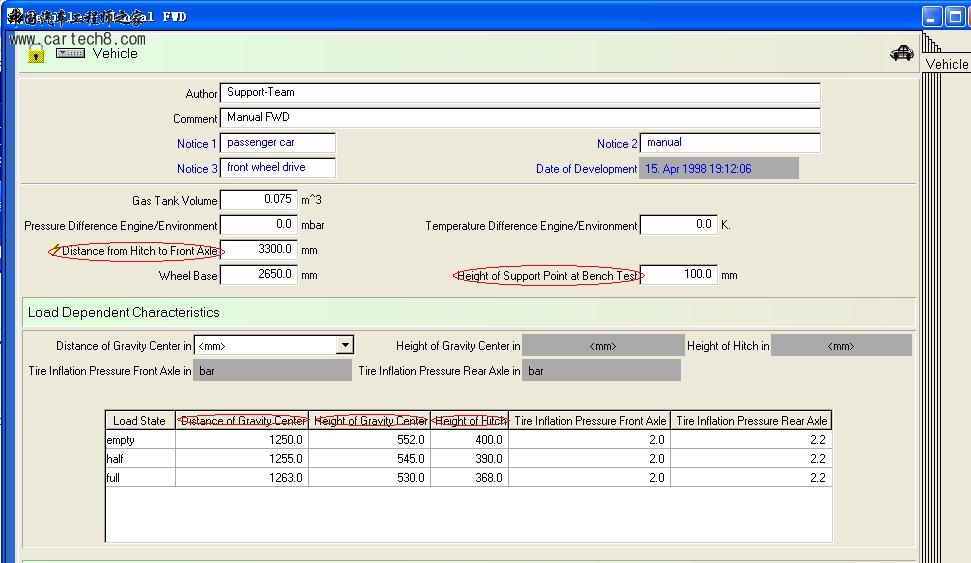This screenshot has width=971, height=563.
Task: Click the Distance of Gravity Center column header
Action: click(x=242, y=421)
